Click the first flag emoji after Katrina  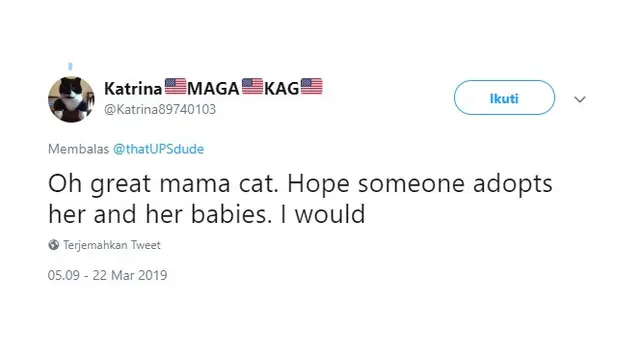click(176, 87)
